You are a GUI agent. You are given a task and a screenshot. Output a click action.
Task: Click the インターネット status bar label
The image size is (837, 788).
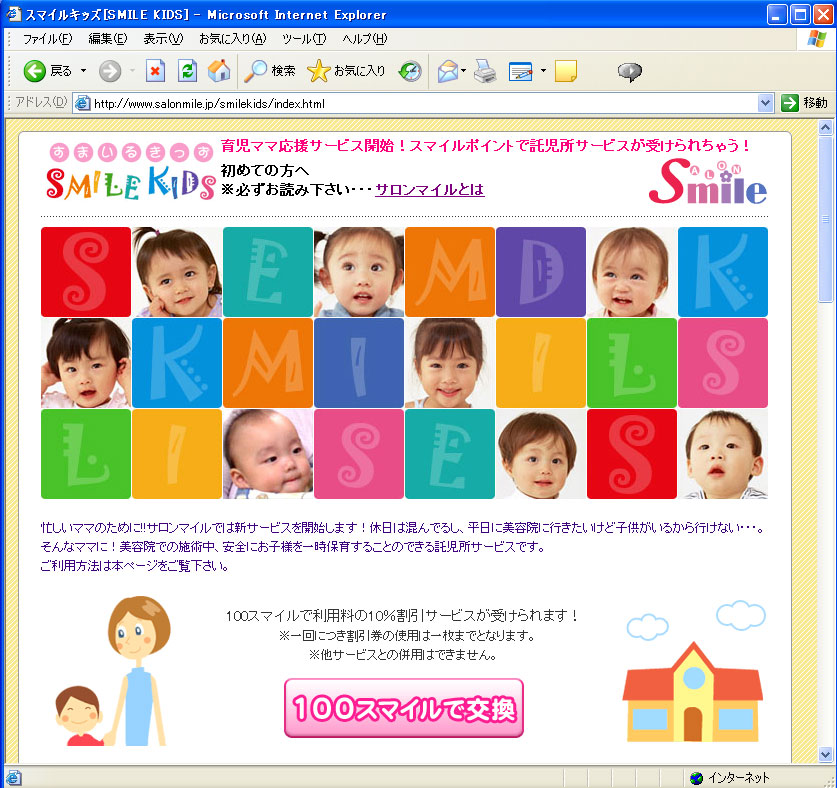coord(738,778)
